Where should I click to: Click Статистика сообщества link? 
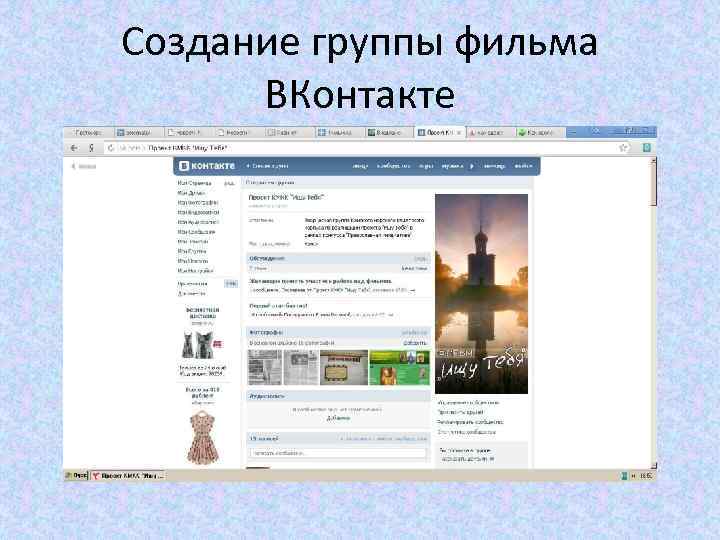[x=467, y=432]
